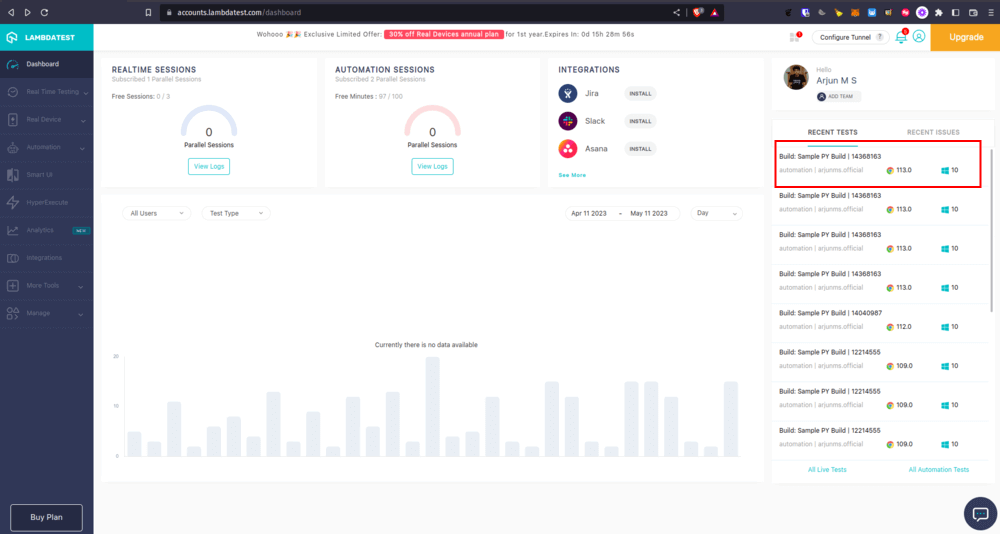The height and width of the screenshot is (534, 1000).
Task: Click the HyperExecute lightning icon
Action: click(13, 203)
